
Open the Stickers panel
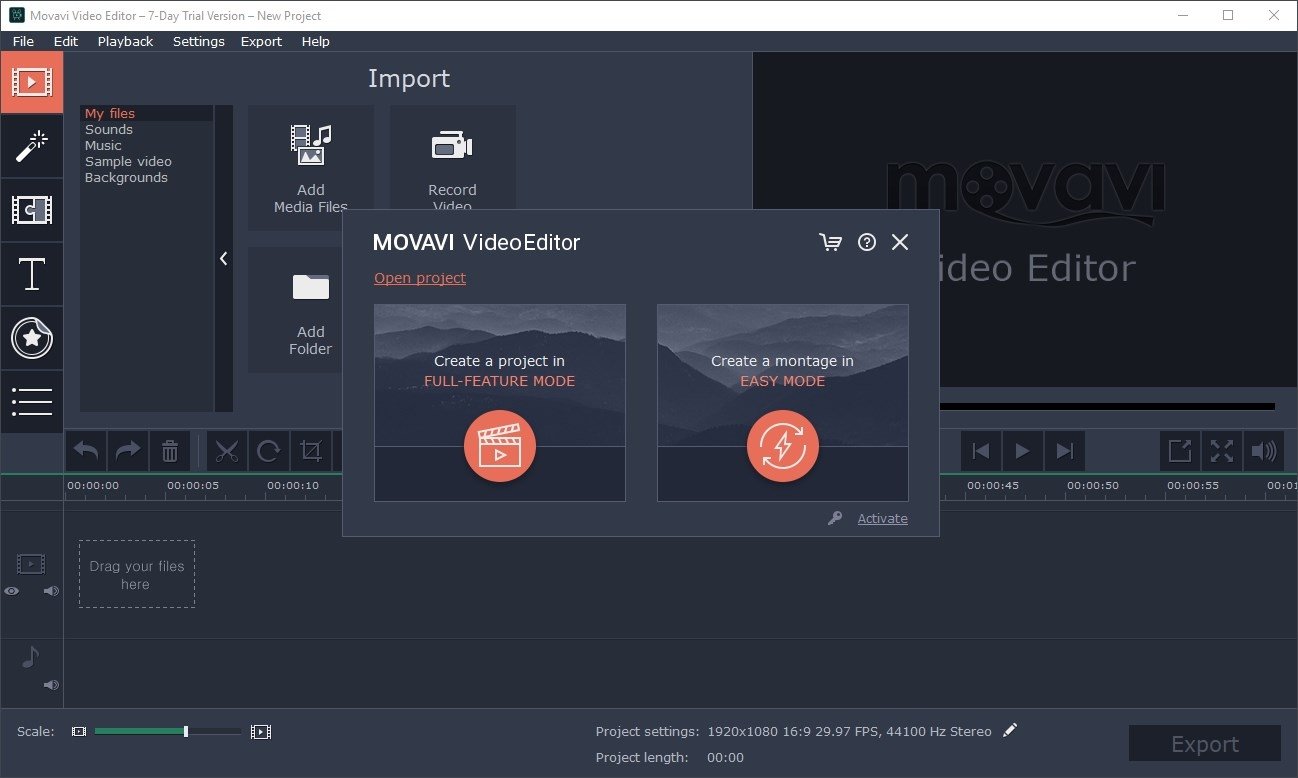click(32, 338)
